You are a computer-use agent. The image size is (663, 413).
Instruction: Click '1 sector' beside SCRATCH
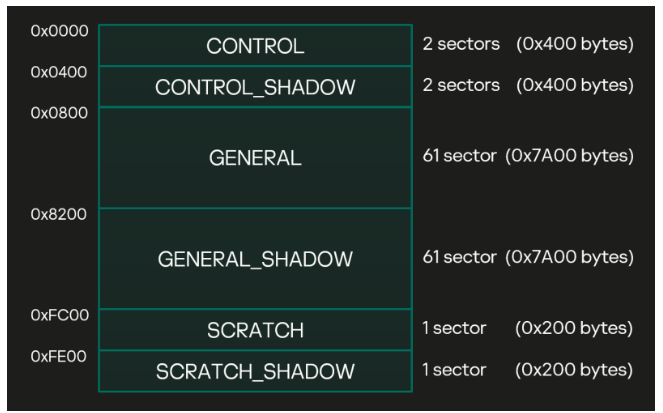455,328
